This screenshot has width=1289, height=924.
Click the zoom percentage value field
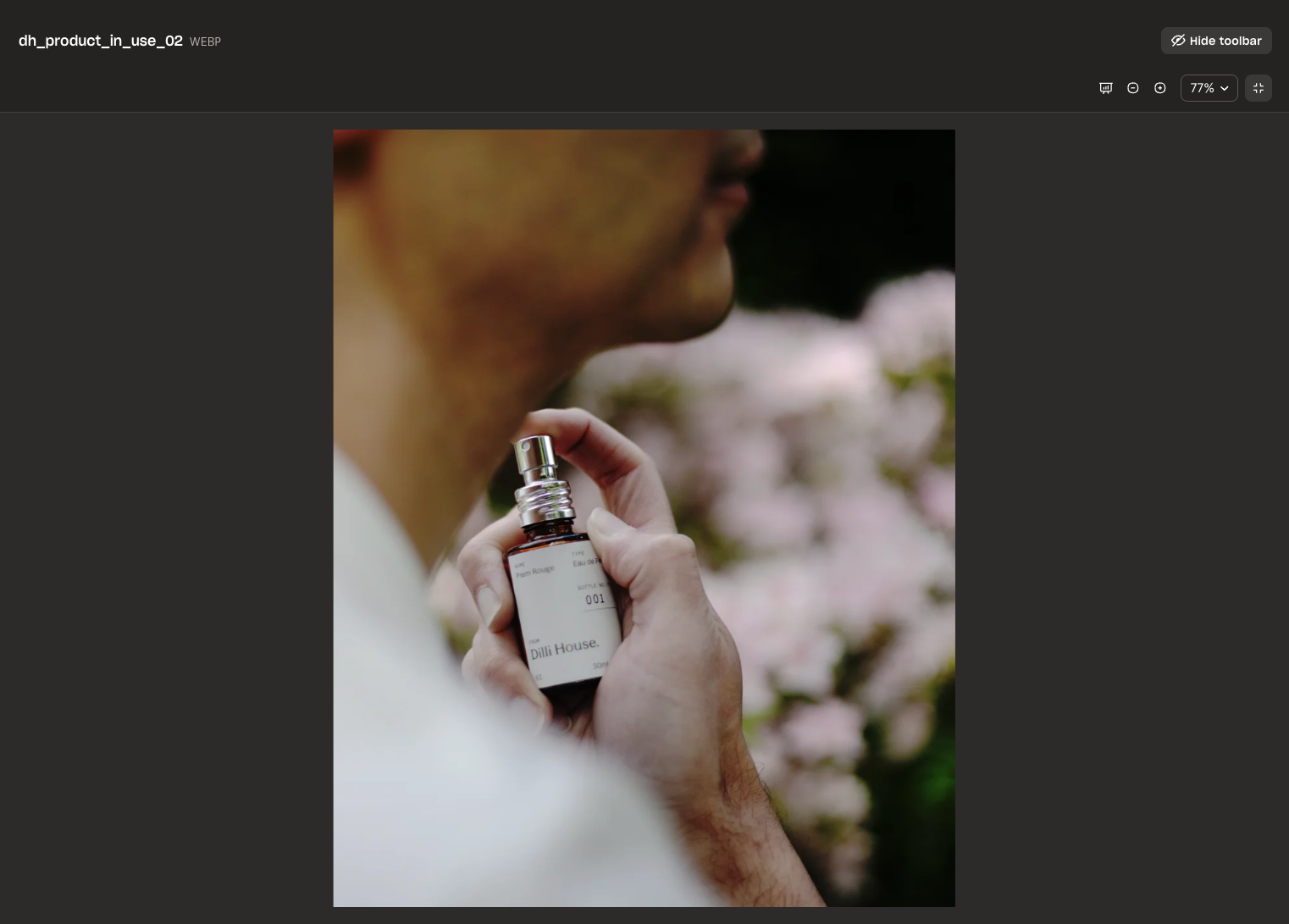point(1202,88)
